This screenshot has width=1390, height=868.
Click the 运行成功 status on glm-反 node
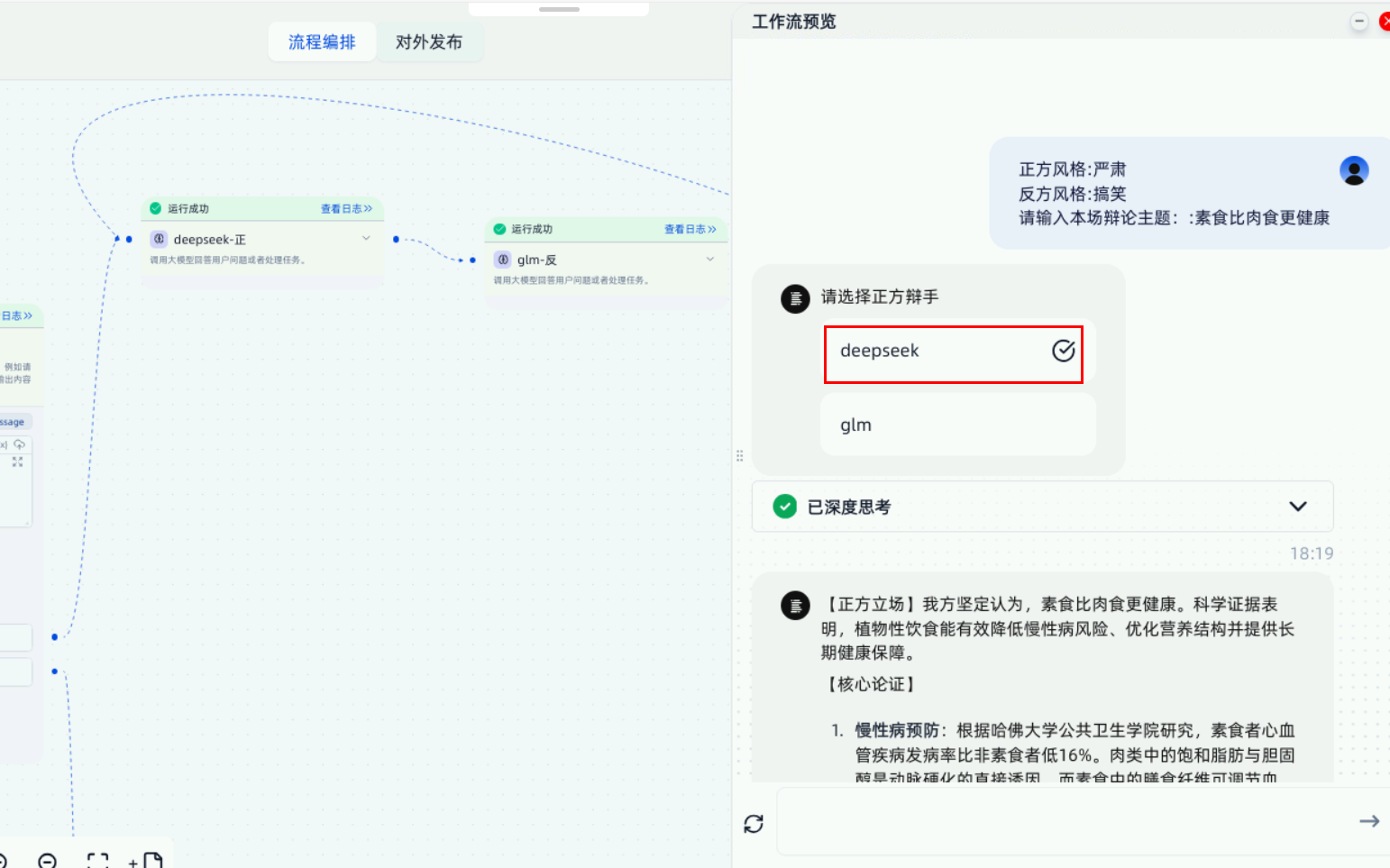(x=532, y=229)
